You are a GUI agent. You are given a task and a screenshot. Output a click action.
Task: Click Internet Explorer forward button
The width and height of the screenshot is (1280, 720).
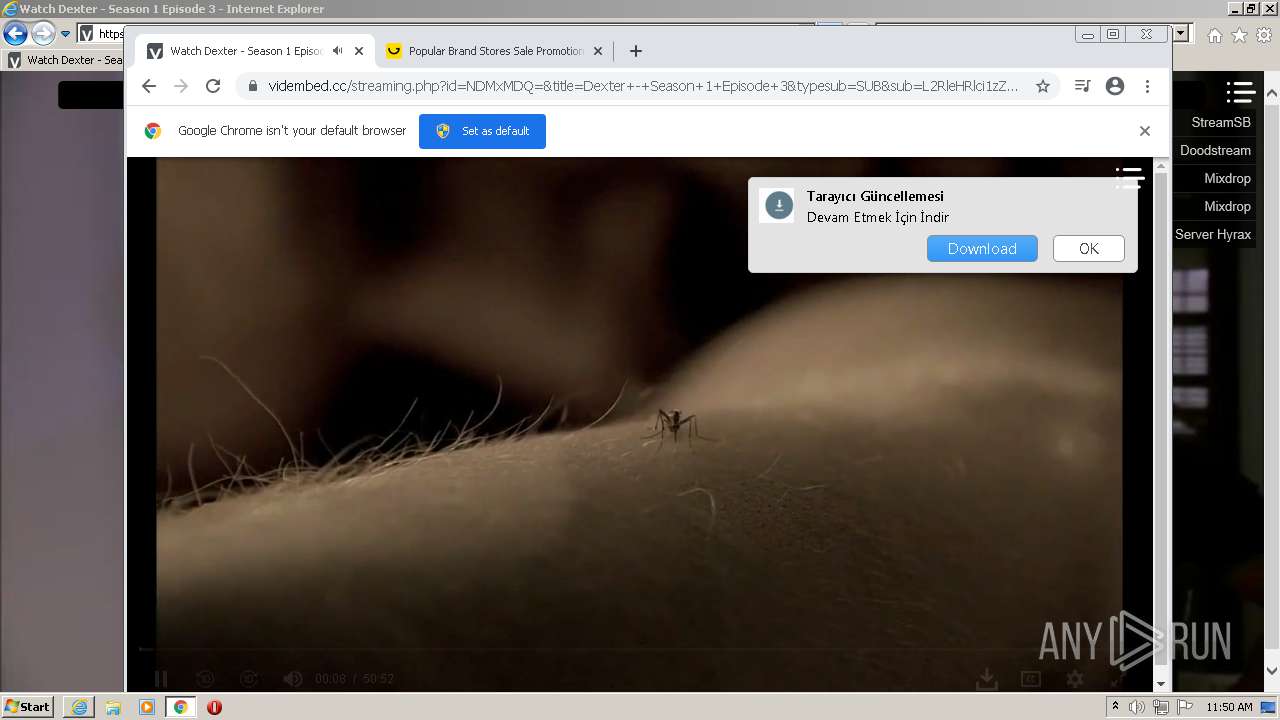click(x=42, y=34)
